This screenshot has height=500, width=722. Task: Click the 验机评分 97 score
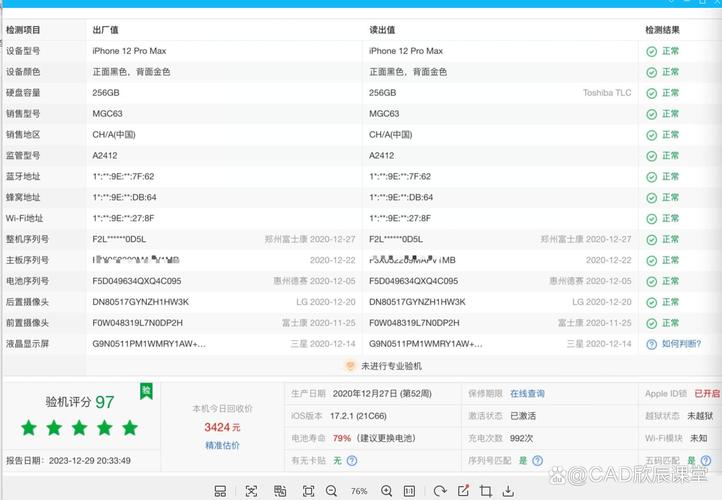pyautogui.click(x=80, y=402)
